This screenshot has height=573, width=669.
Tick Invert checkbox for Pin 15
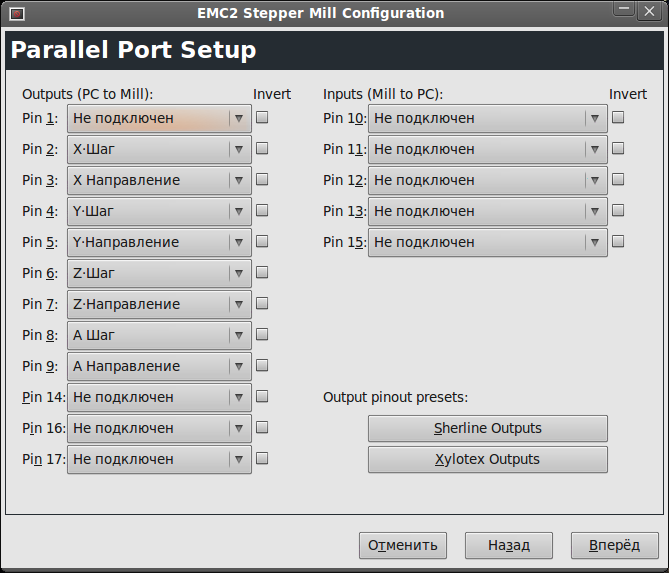coord(618,242)
